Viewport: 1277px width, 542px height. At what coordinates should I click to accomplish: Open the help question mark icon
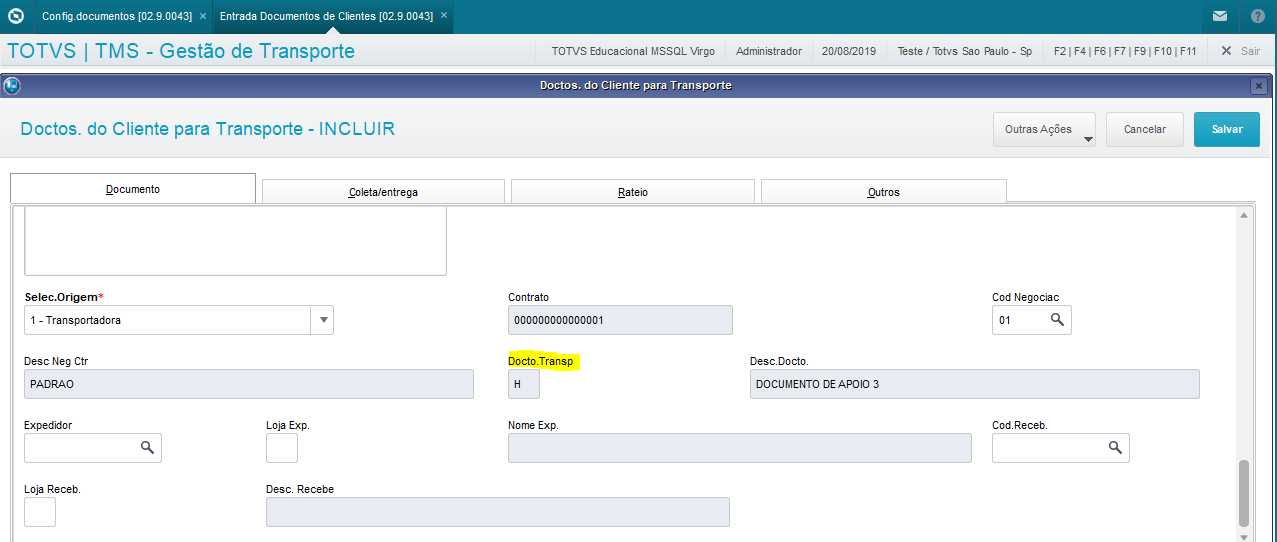point(1258,16)
